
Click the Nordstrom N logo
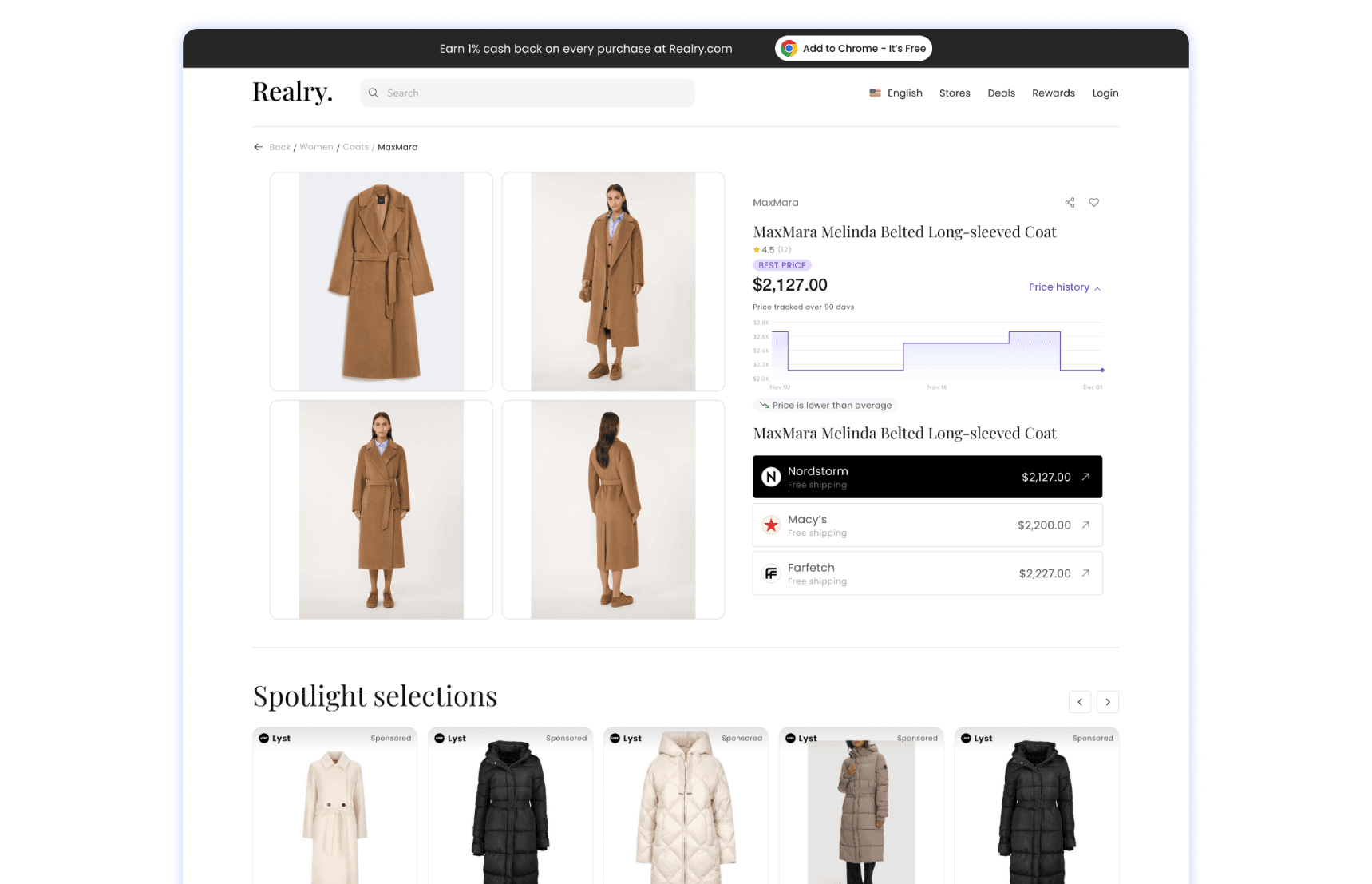point(770,477)
